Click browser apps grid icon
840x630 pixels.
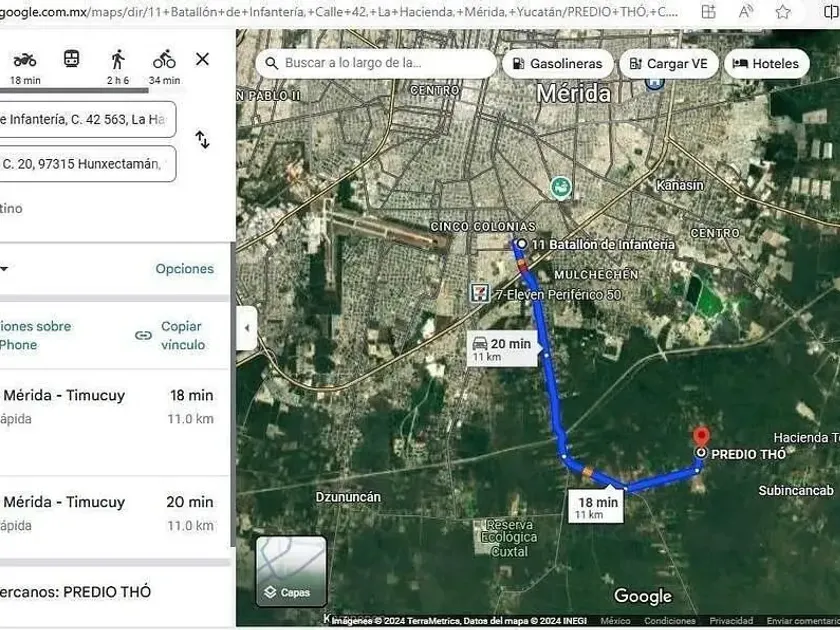(x=708, y=12)
